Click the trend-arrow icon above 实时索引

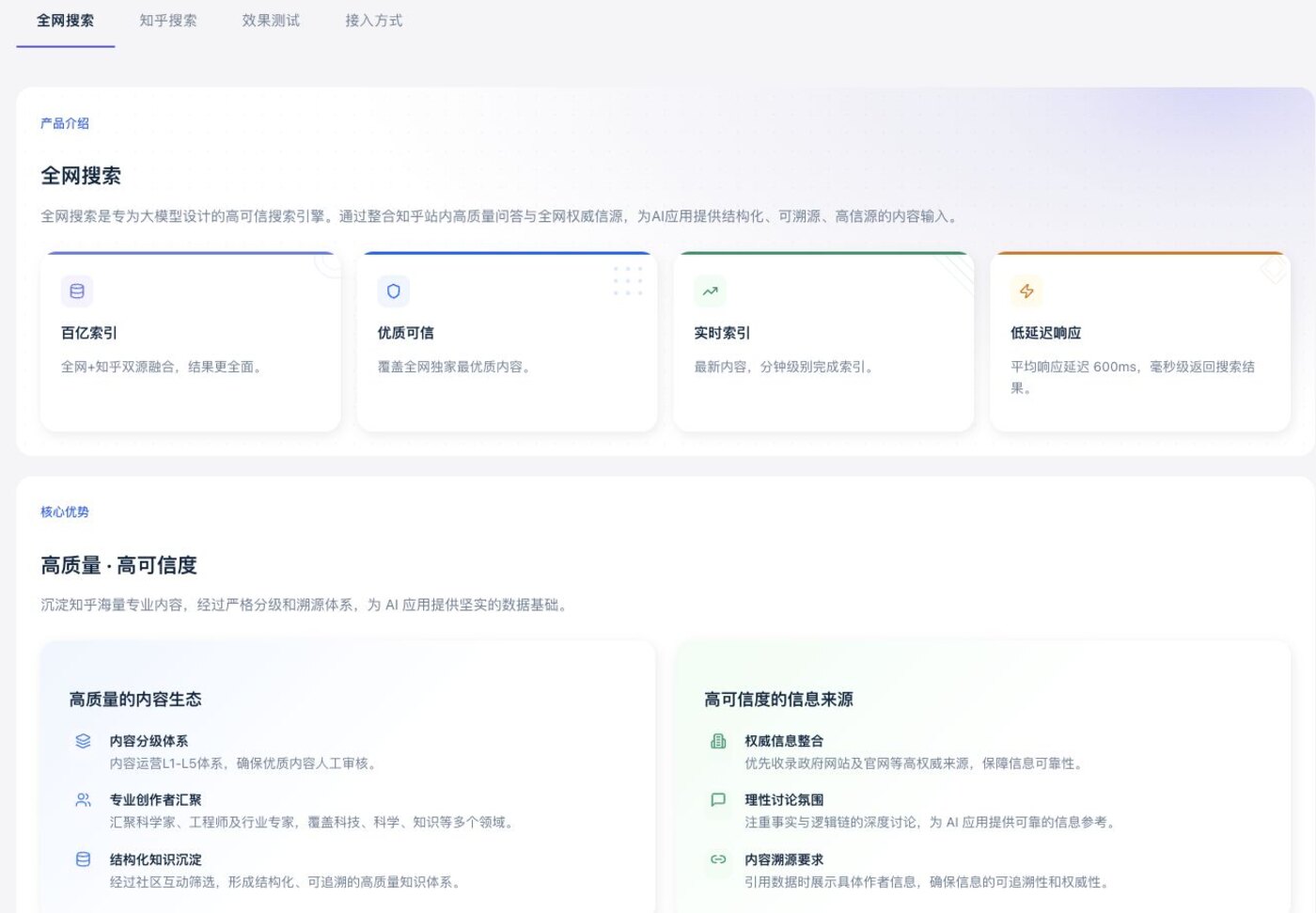[711, 291]
